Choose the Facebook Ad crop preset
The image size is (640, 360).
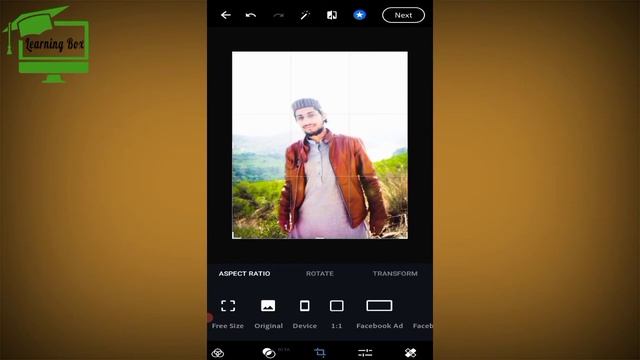click(379, 314)
